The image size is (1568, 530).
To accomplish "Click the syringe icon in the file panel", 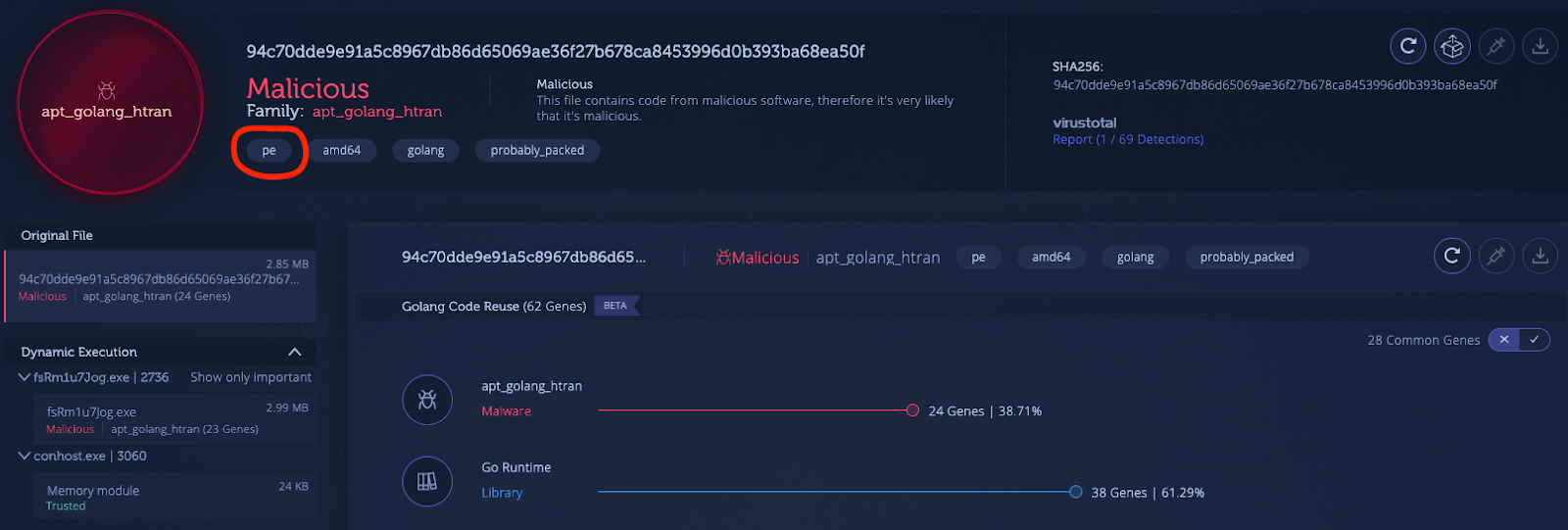I will click(x=1496, y=256).
